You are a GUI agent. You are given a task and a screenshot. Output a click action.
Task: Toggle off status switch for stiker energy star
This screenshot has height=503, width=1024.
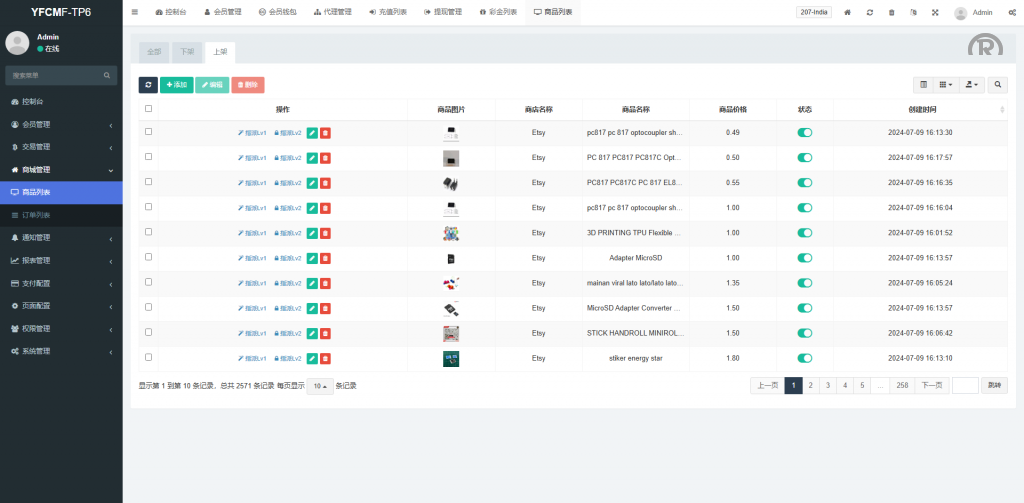point(804,358)
